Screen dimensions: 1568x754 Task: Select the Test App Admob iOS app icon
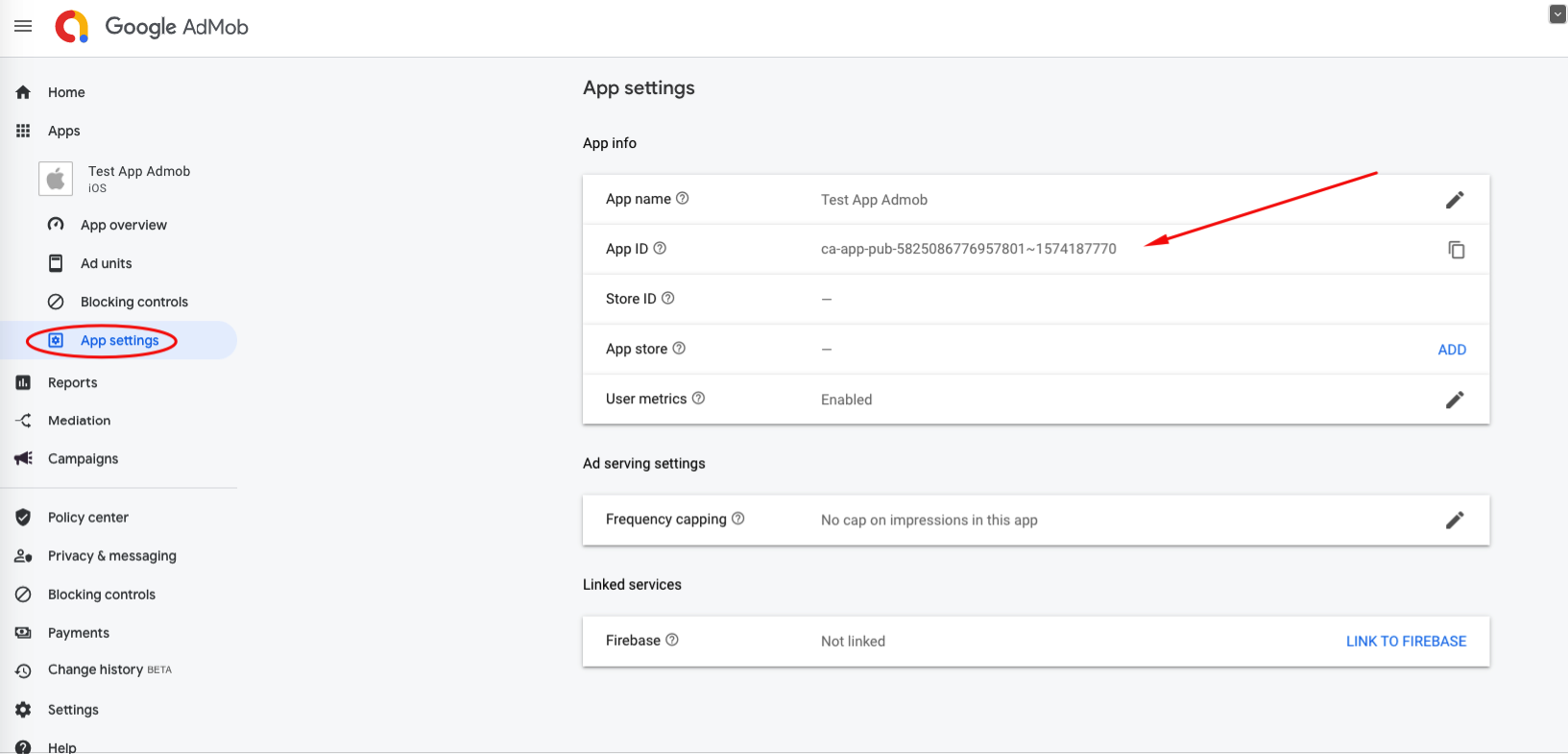pyautogui.click(x=56, y=179)
